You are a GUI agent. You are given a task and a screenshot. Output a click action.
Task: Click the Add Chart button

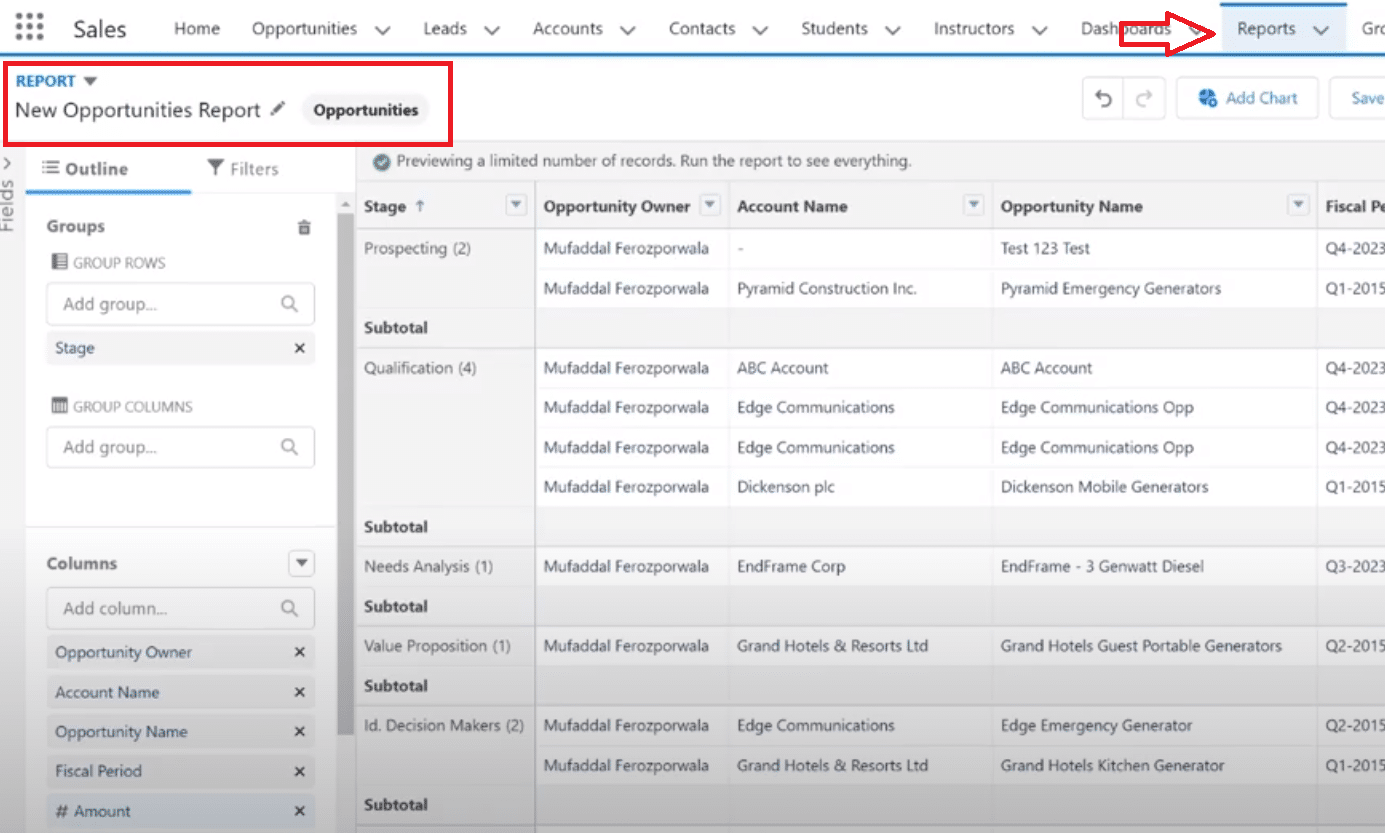pyautogui.click(x=1247, y=98)
